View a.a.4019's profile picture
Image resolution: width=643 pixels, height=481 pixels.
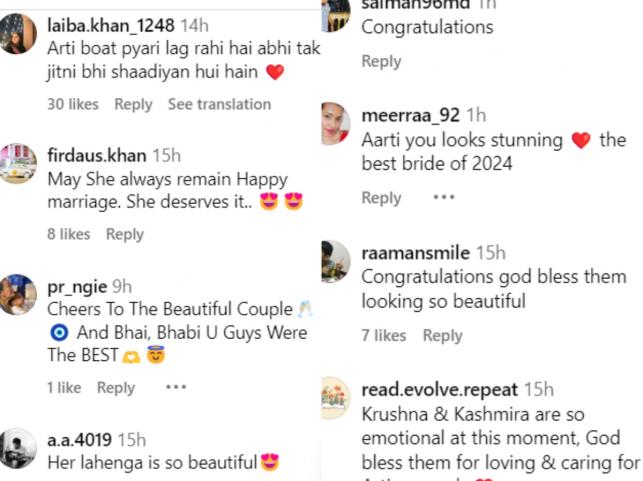click(x=18, y=447)
